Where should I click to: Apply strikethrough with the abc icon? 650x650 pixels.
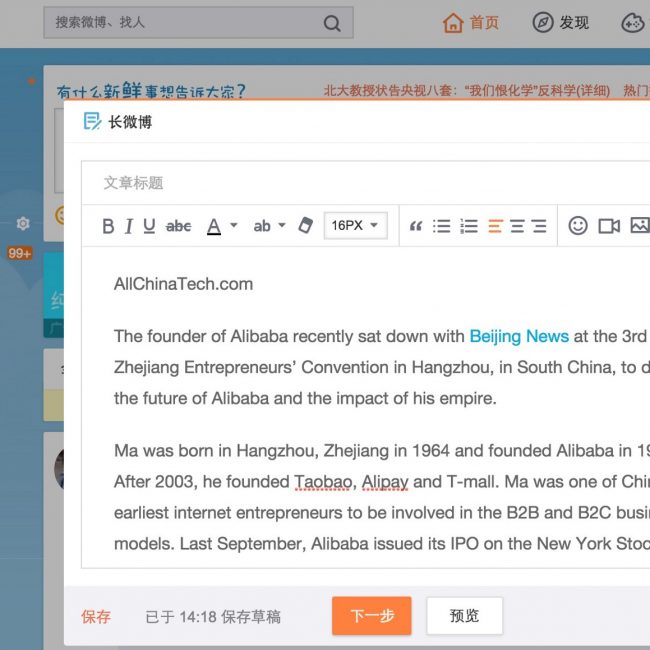(178, 226)
